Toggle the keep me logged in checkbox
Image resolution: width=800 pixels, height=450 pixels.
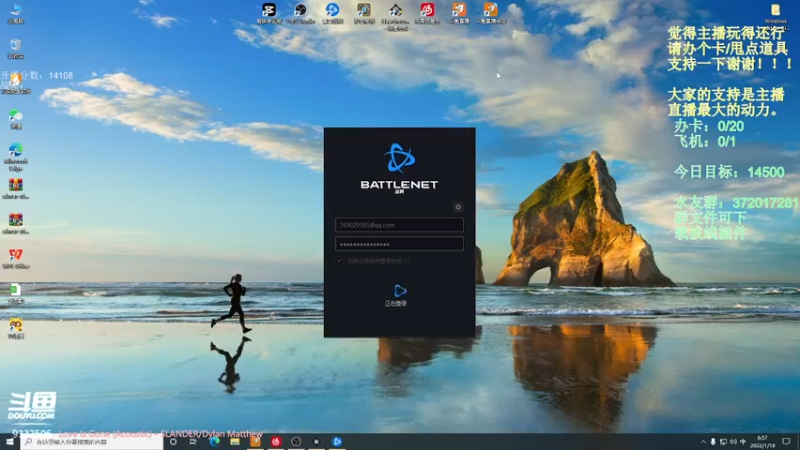click(x=339, y=261)
